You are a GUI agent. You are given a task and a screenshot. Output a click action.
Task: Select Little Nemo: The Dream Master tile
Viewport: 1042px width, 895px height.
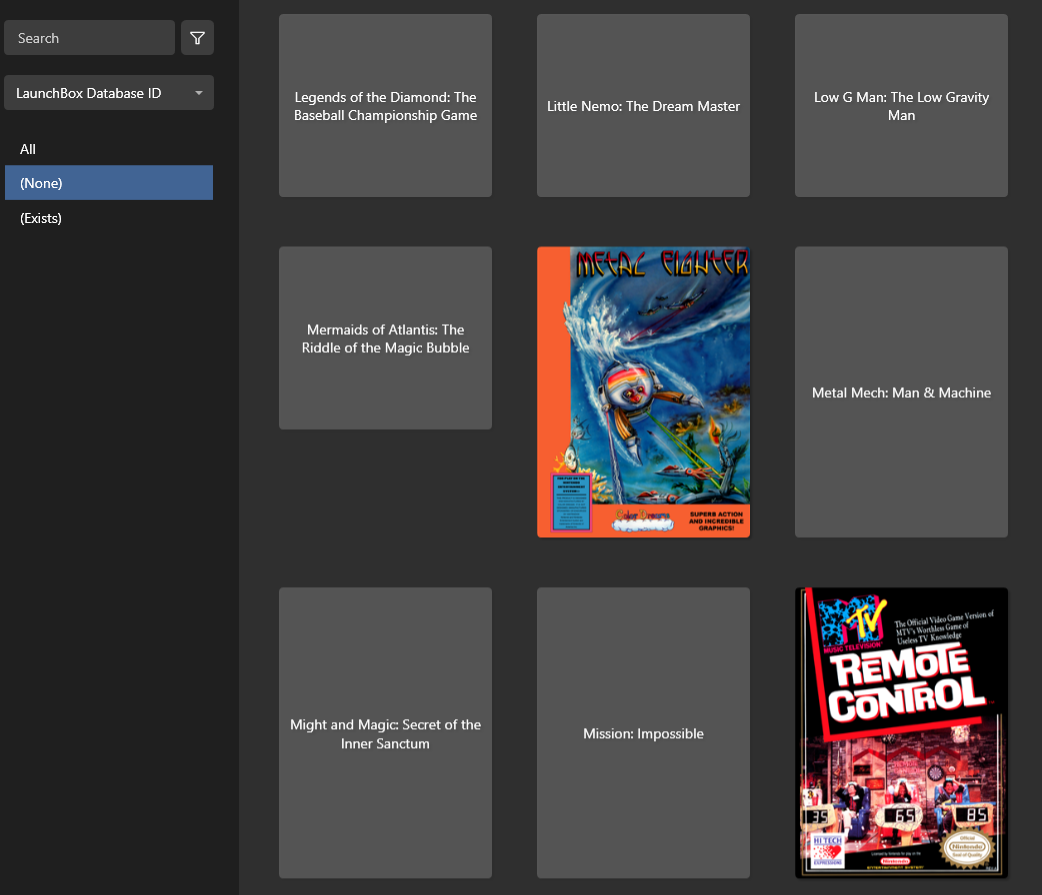643,106
